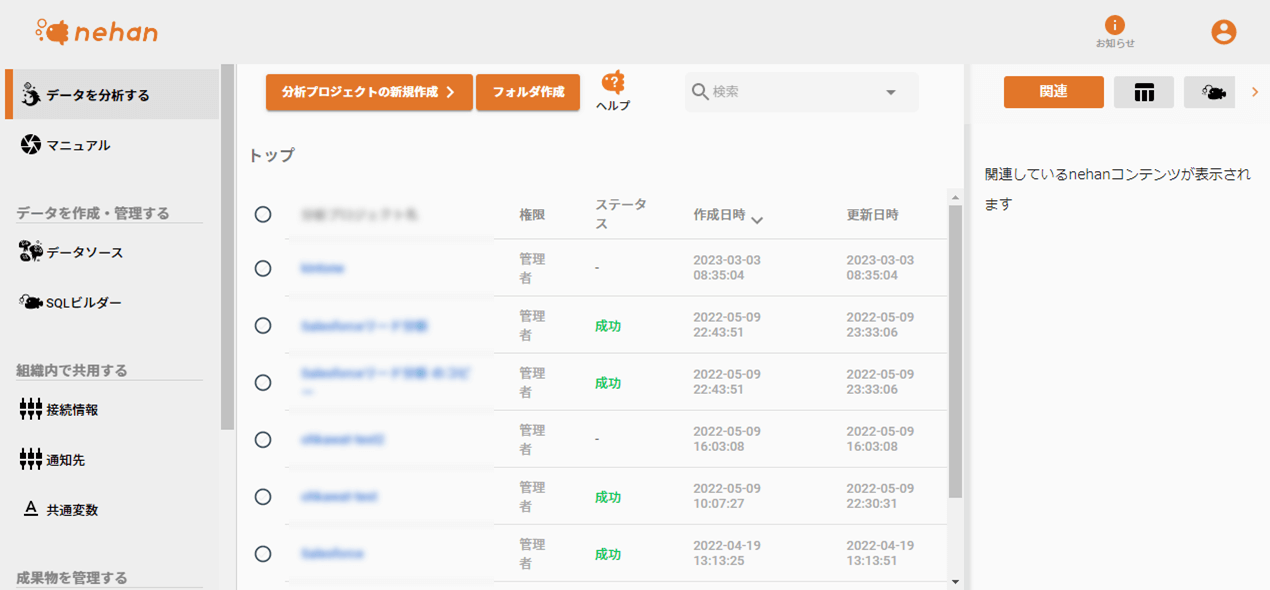The image size is (1270, 590).
Task: Open the search box dropdown arrow
Action: tap(891, 93)
